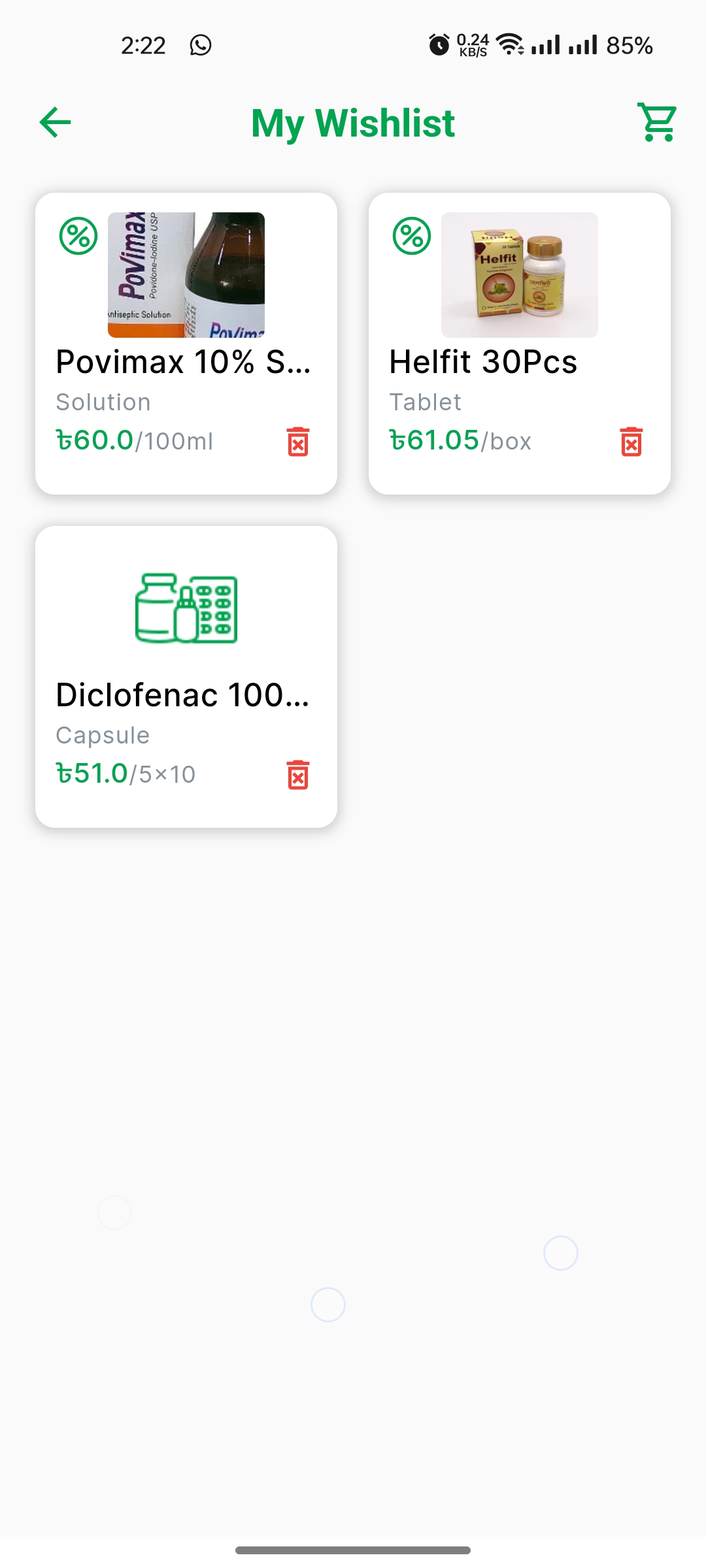Open Povimax product image

[186, 275]
